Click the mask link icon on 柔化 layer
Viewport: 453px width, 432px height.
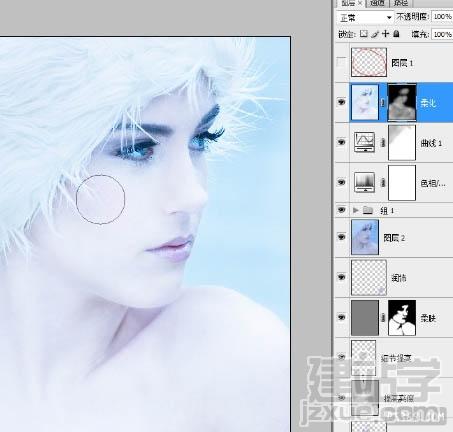coord(383,102)
